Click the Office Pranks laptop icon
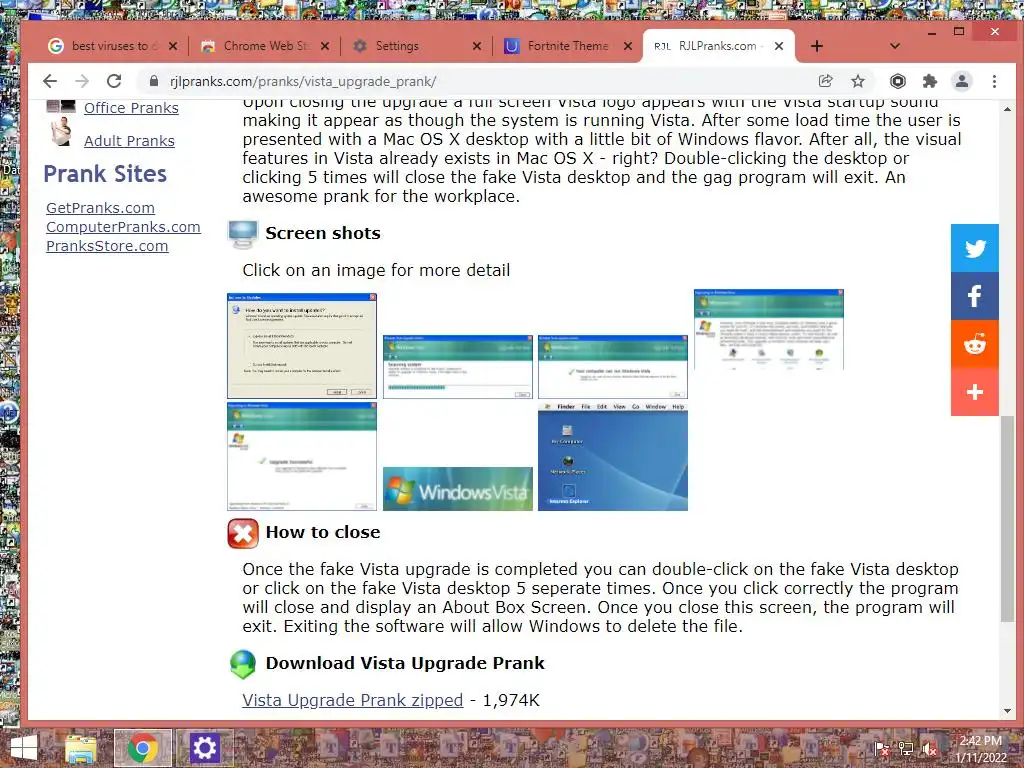This screenshot has height=768, width=1024. (60, 106)
